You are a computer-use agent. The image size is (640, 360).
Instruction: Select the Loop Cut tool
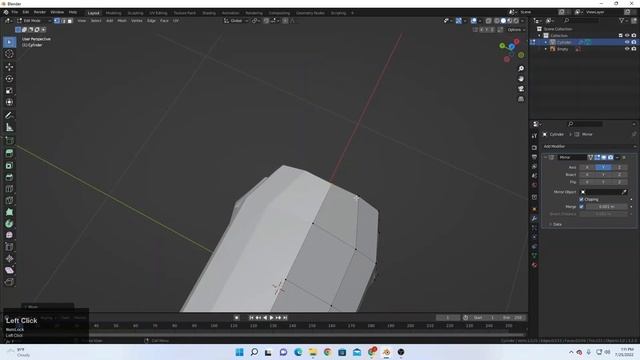[x=9, y=189]
